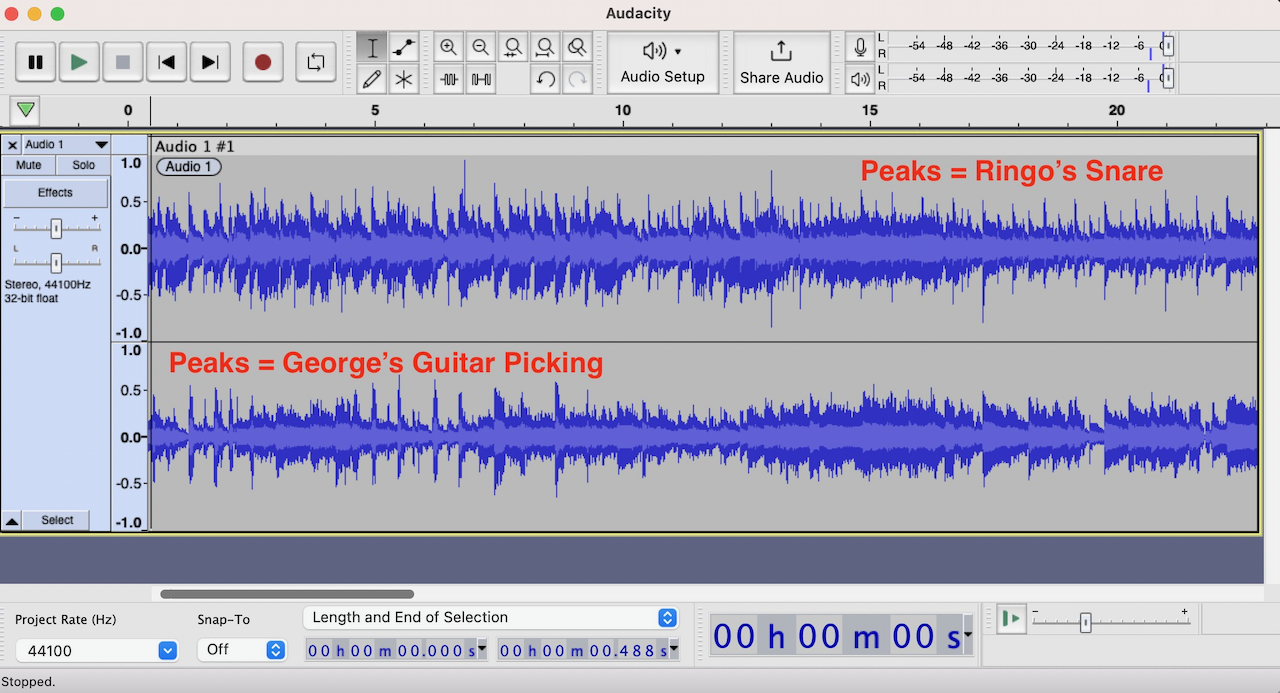Screen dimensions: 1280x693
Task: Click the Redo arrow icon
Action: pyautogui.click(x=577, y=79)
